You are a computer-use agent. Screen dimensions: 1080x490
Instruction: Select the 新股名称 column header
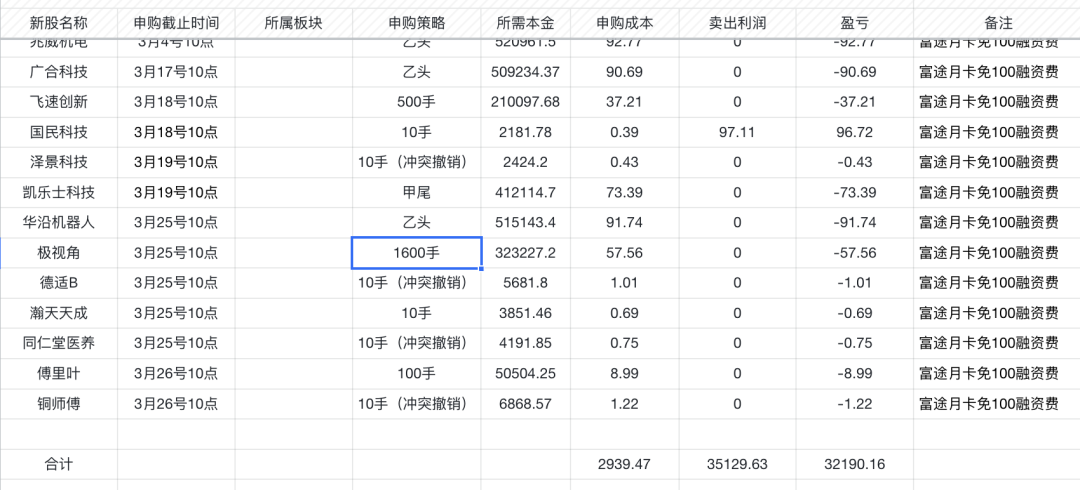coord(59,23)
